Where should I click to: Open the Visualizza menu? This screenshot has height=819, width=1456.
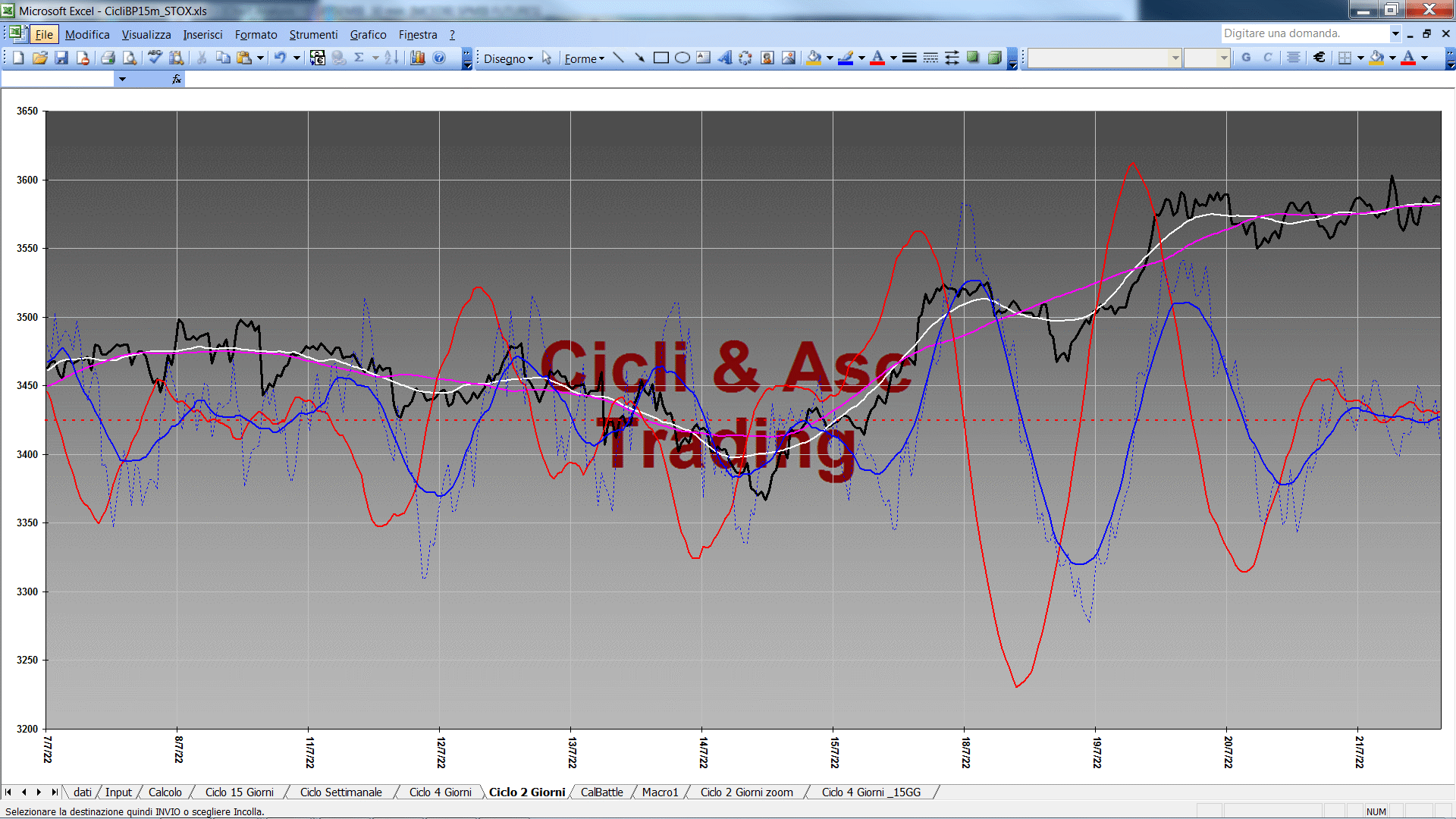[146, 35]
